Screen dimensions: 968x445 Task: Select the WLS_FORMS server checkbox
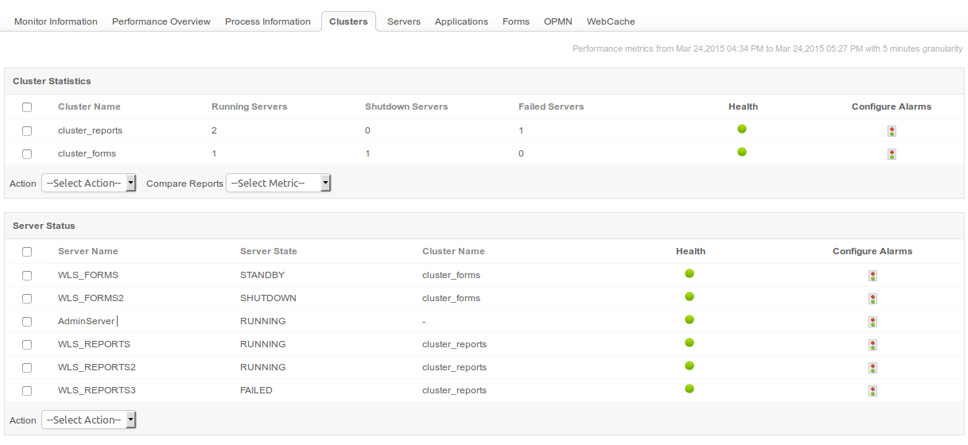pyautogui.click(x=27, y=276)
